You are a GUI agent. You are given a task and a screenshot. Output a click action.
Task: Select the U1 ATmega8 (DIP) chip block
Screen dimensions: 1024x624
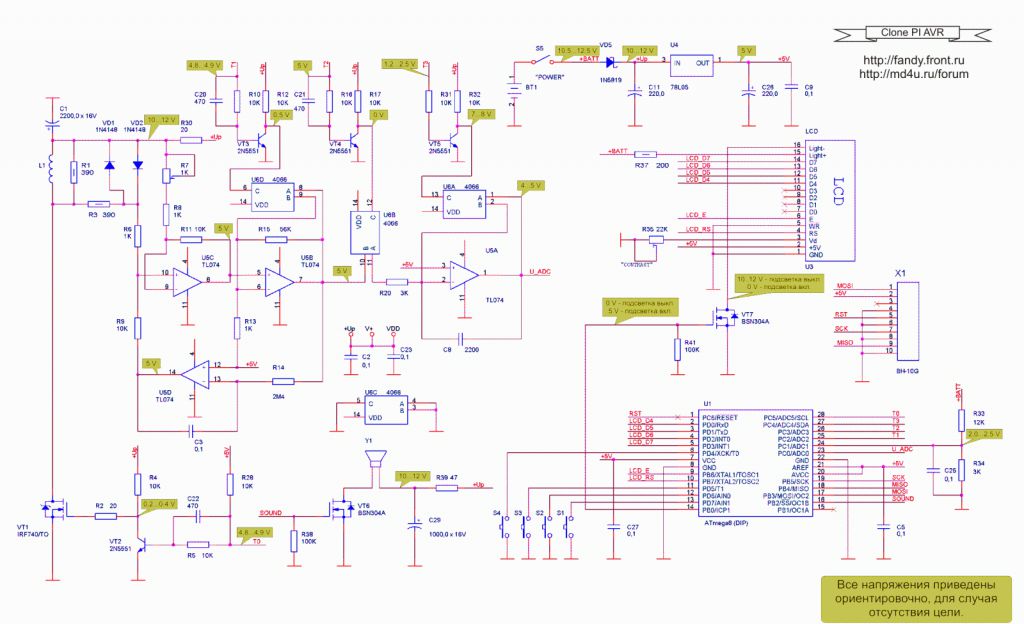click(754, 461)
